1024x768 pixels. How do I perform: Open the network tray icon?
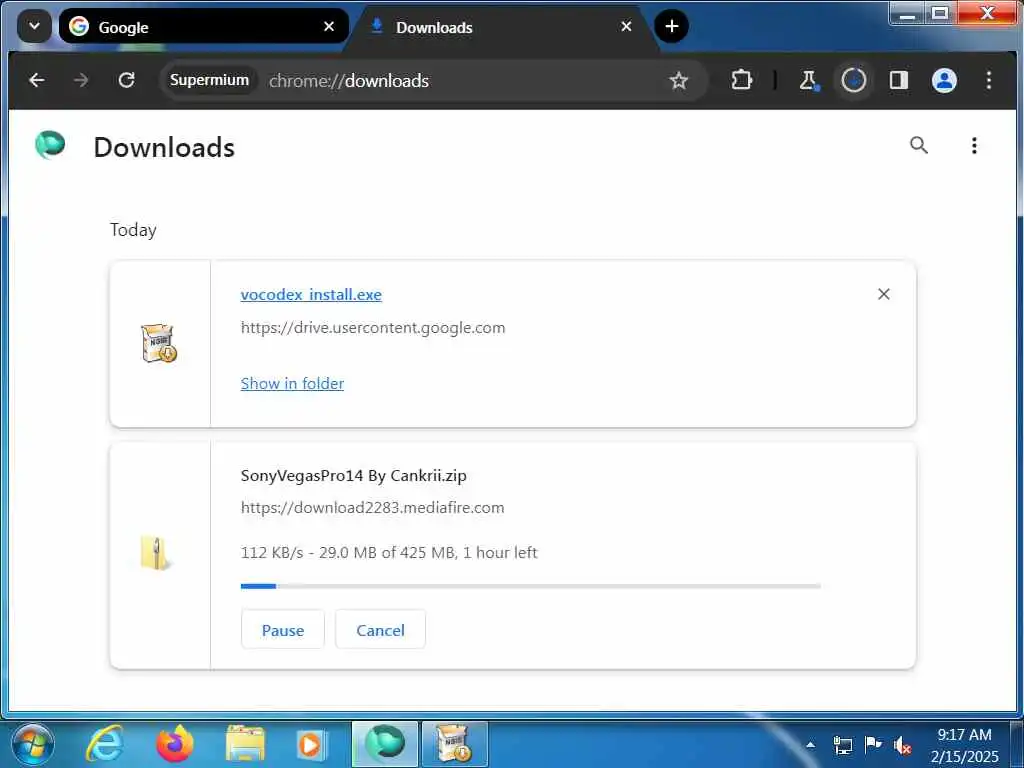coord(842,745)
